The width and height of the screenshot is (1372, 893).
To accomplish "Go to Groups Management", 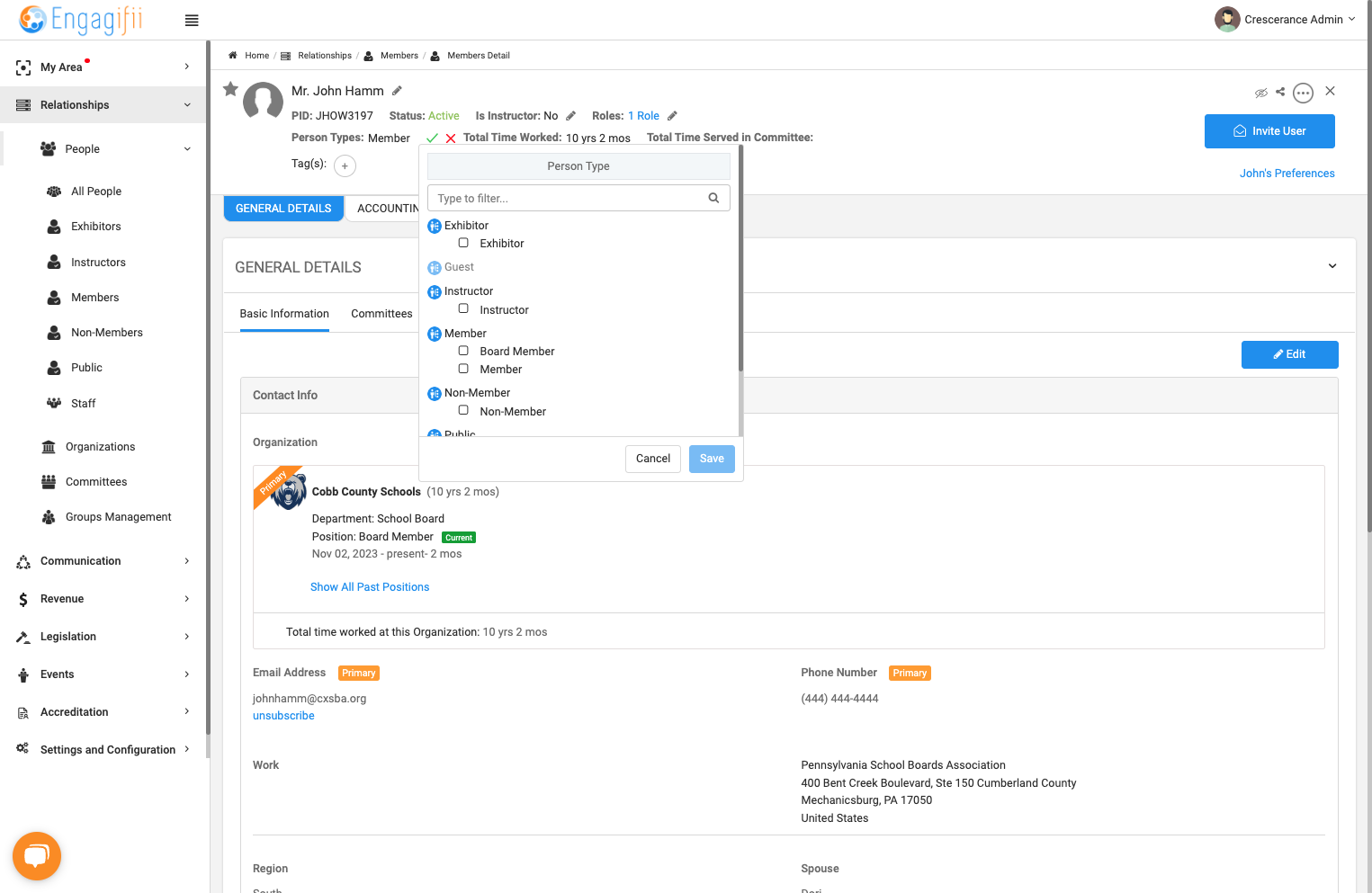I will (118, 517).
